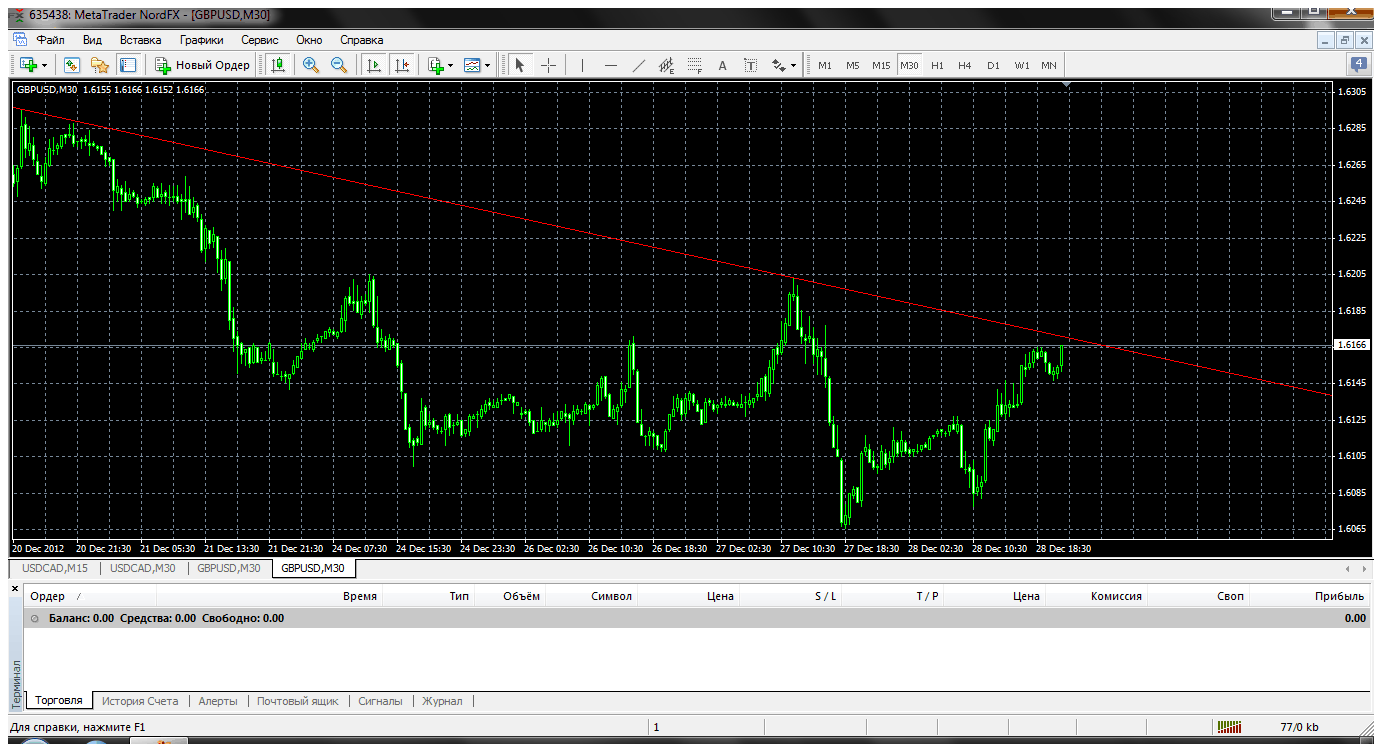Select the cursor arrow tool
Screen dimensions: 1382x744
(x=519, y=65)
